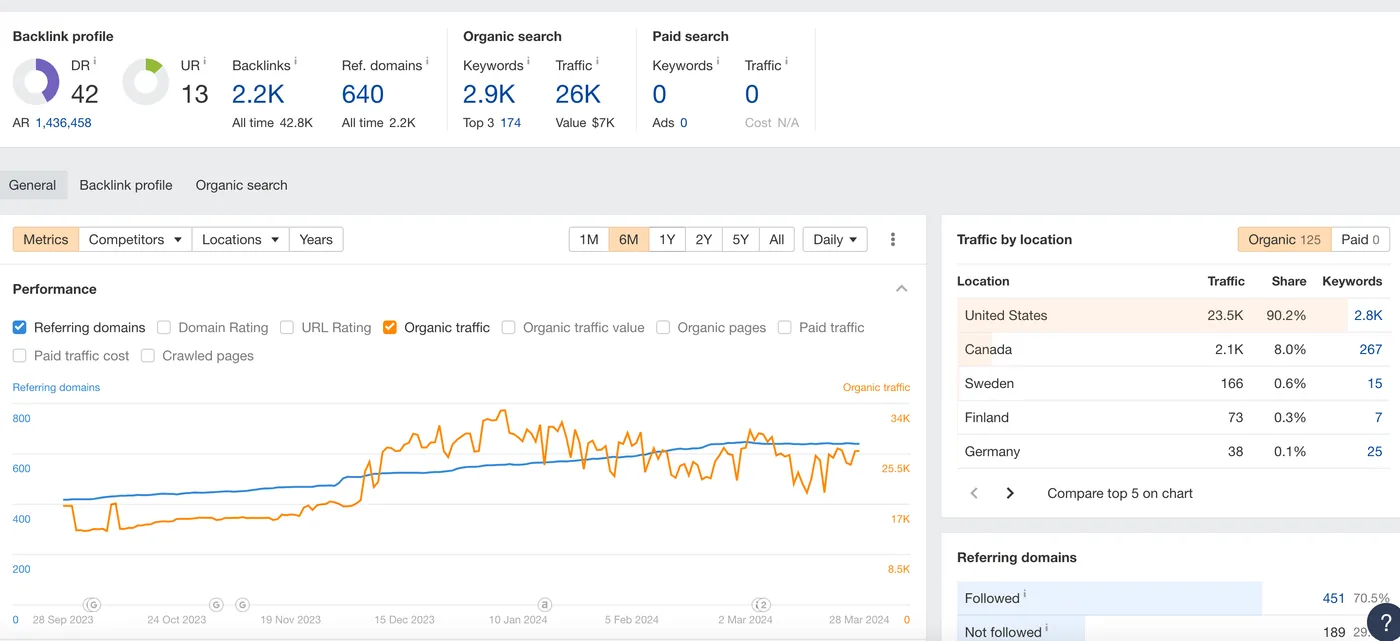
Task: Open United States keywords 2.8K link
Action: tap(1368, 315)
